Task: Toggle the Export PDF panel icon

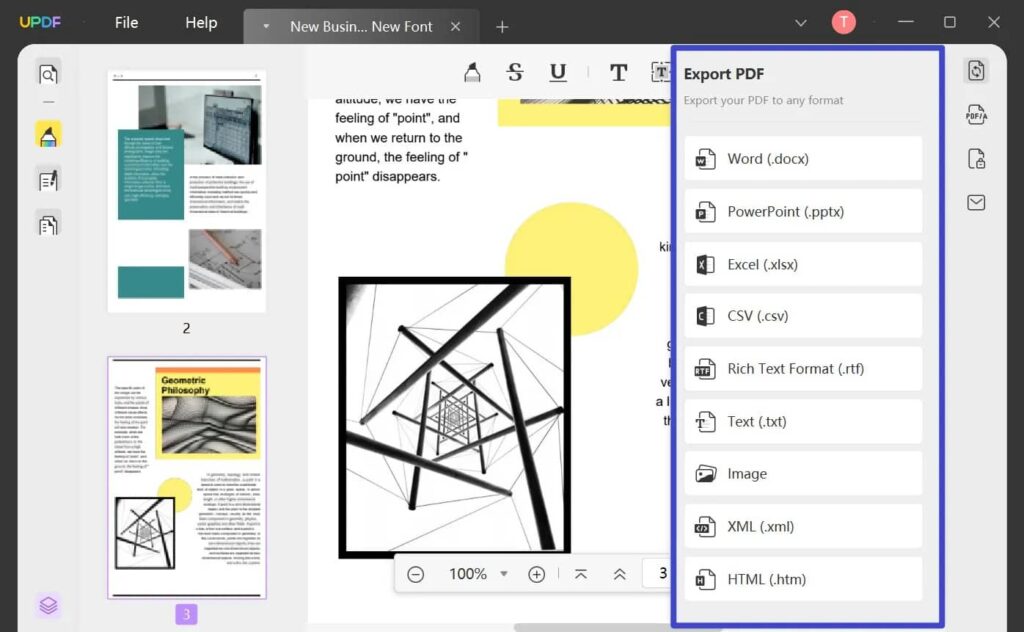Action: click(976, 70)
